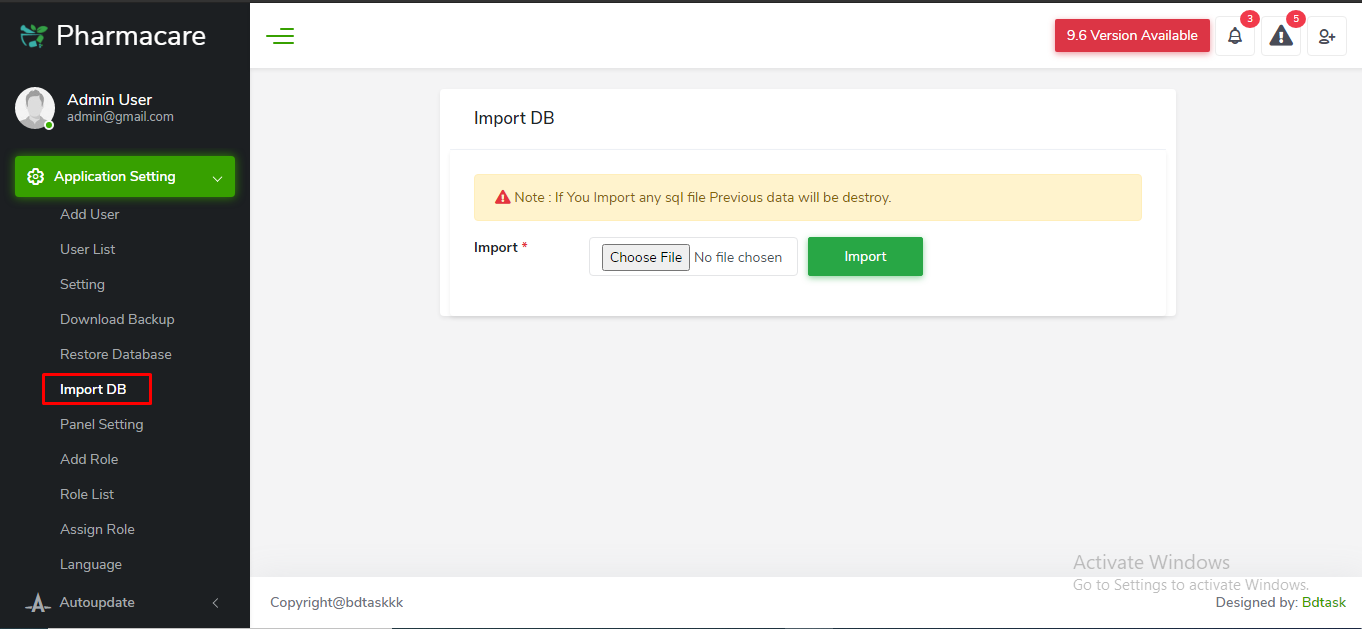1362x629 pixels.
Task: Open Restore Database from sidebar
Action: pyautogui.click(x=115, y=353)
